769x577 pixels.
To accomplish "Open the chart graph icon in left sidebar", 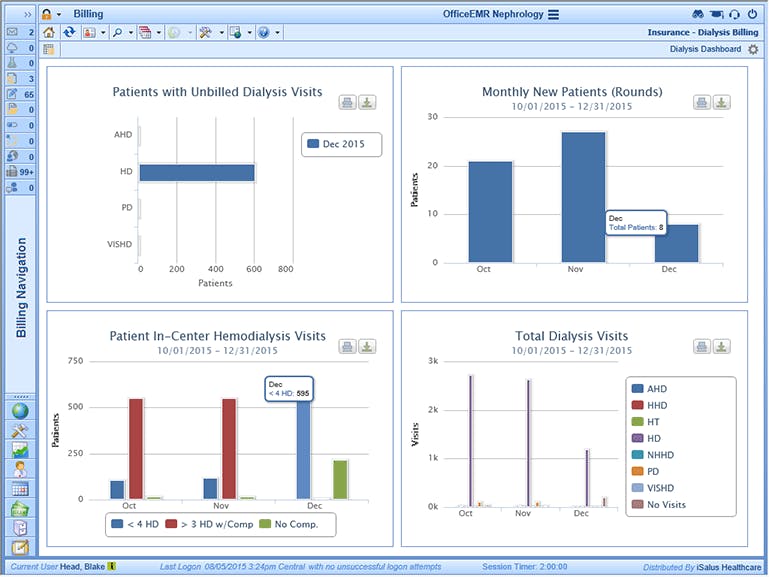I will click(x=20, y=450).
